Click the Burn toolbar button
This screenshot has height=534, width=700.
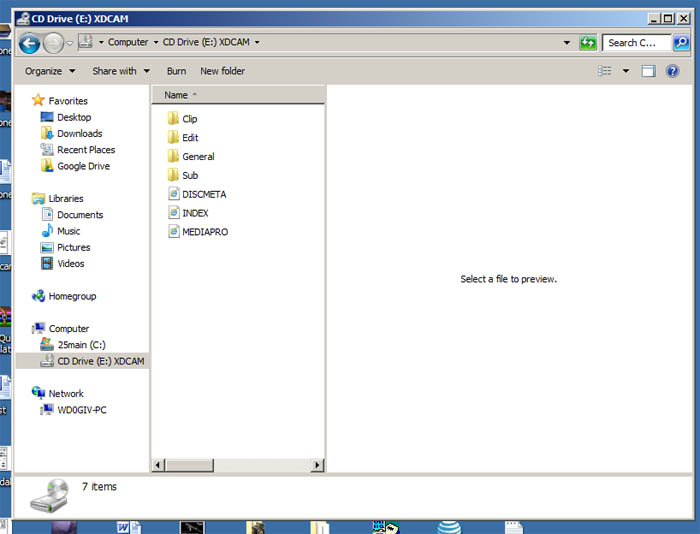(176, 71)
